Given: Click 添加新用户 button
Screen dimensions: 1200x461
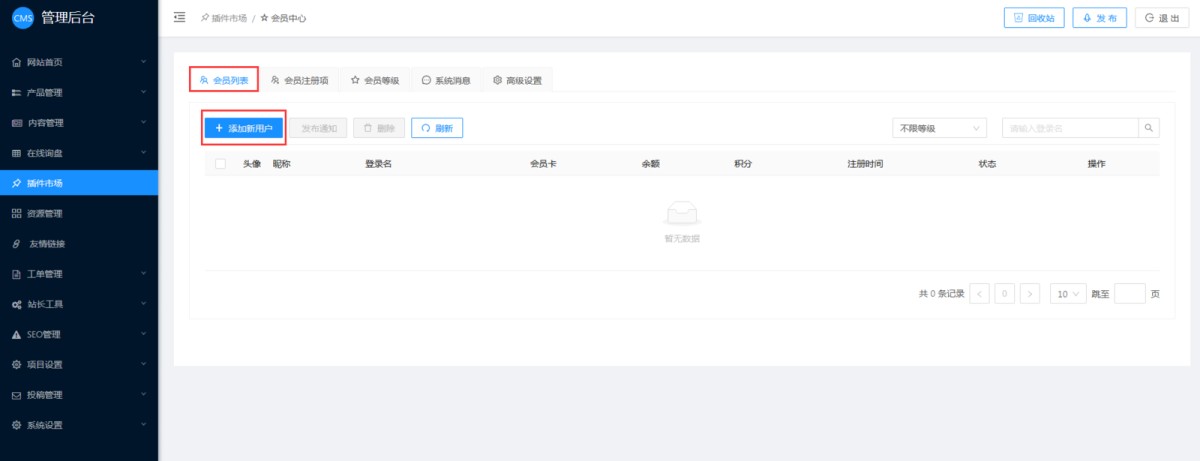Looking at the screenshot, I should click(244, 128).
